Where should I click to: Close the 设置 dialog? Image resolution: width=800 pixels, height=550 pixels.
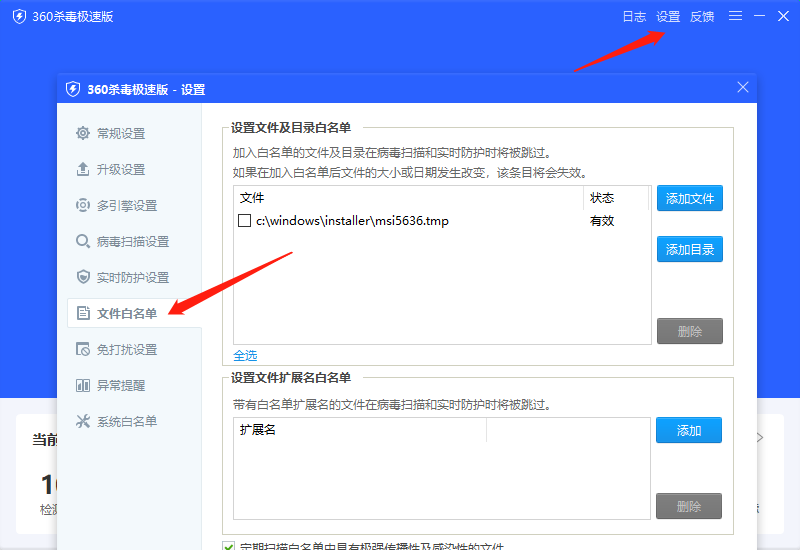(743, 87)
